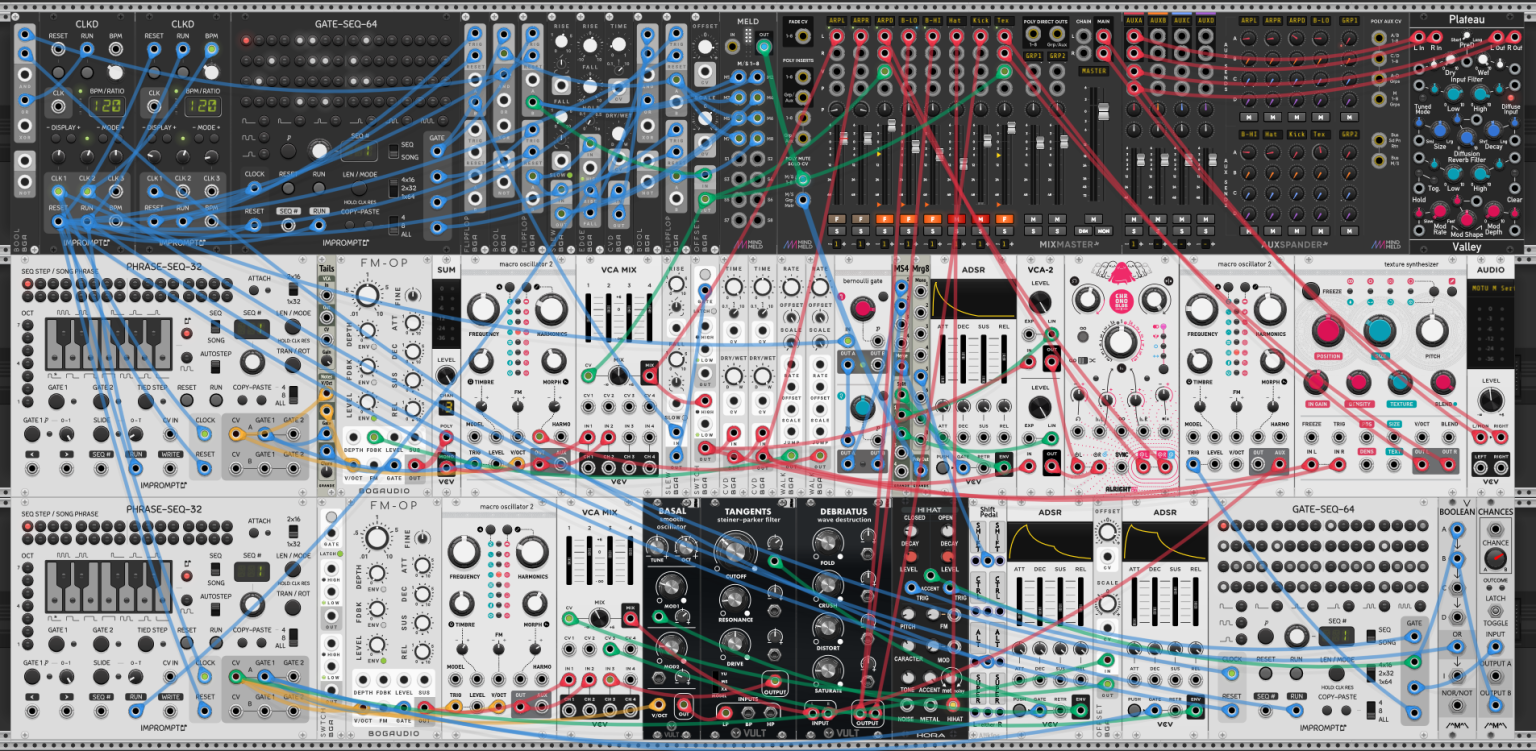Solo the Kick track in MixMaster
The width and height of the screenshot is (1536, 751).
click(980, 231)
